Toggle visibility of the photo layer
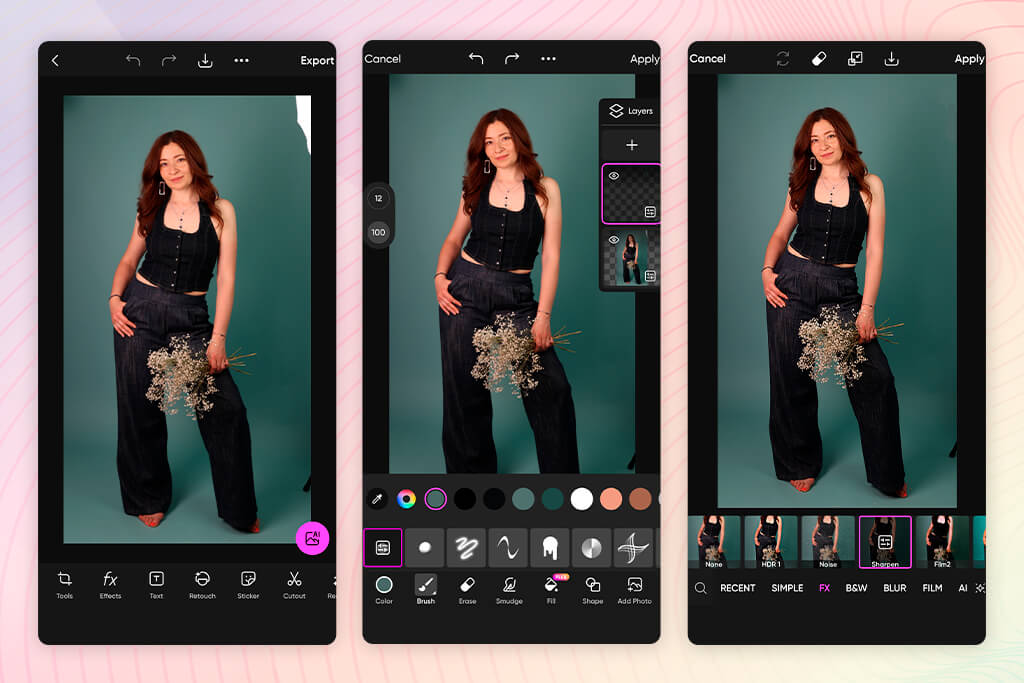Screen dimensions: 1024x683 pyautogui.click(x=614, y=240)
